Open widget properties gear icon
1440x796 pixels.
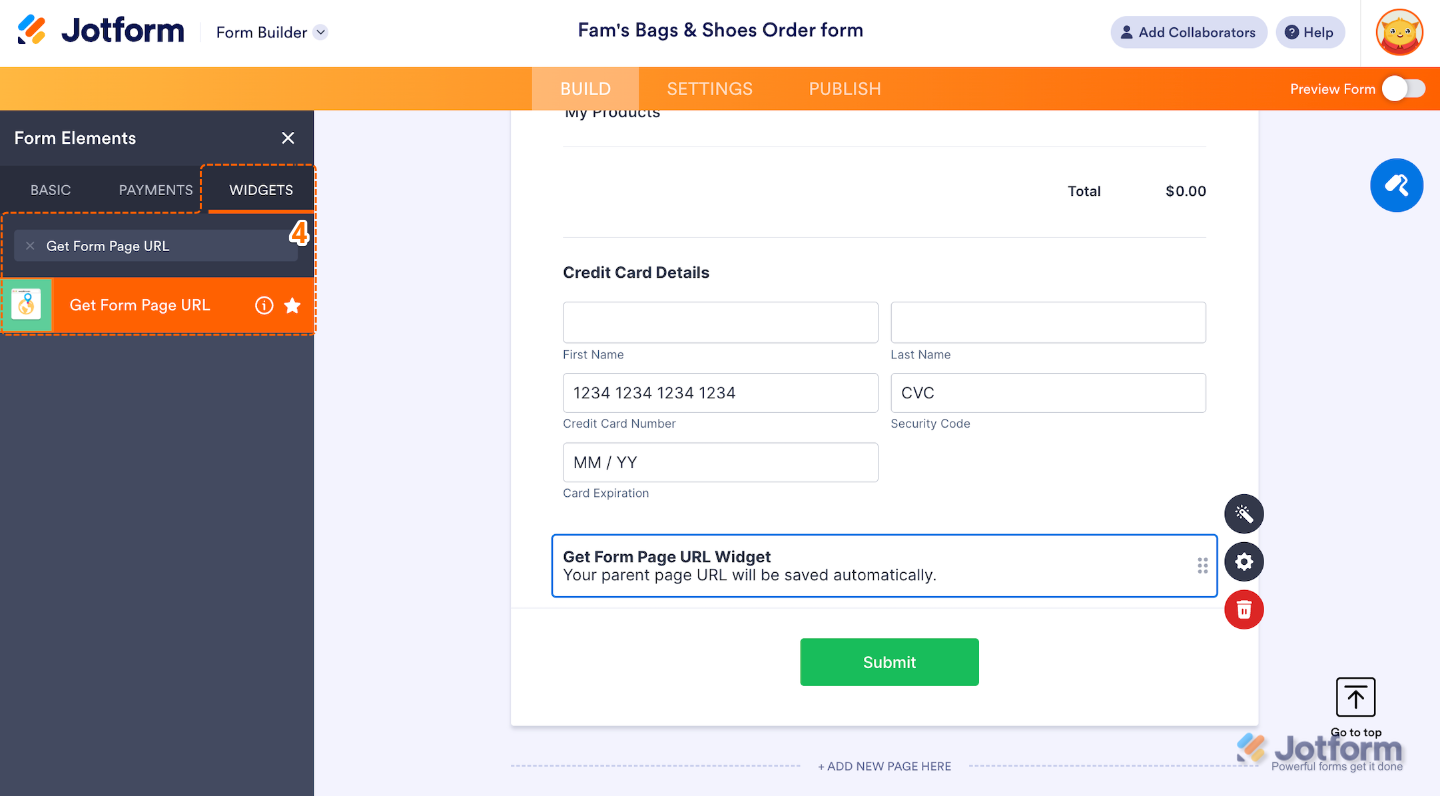tap(1244, 562)
